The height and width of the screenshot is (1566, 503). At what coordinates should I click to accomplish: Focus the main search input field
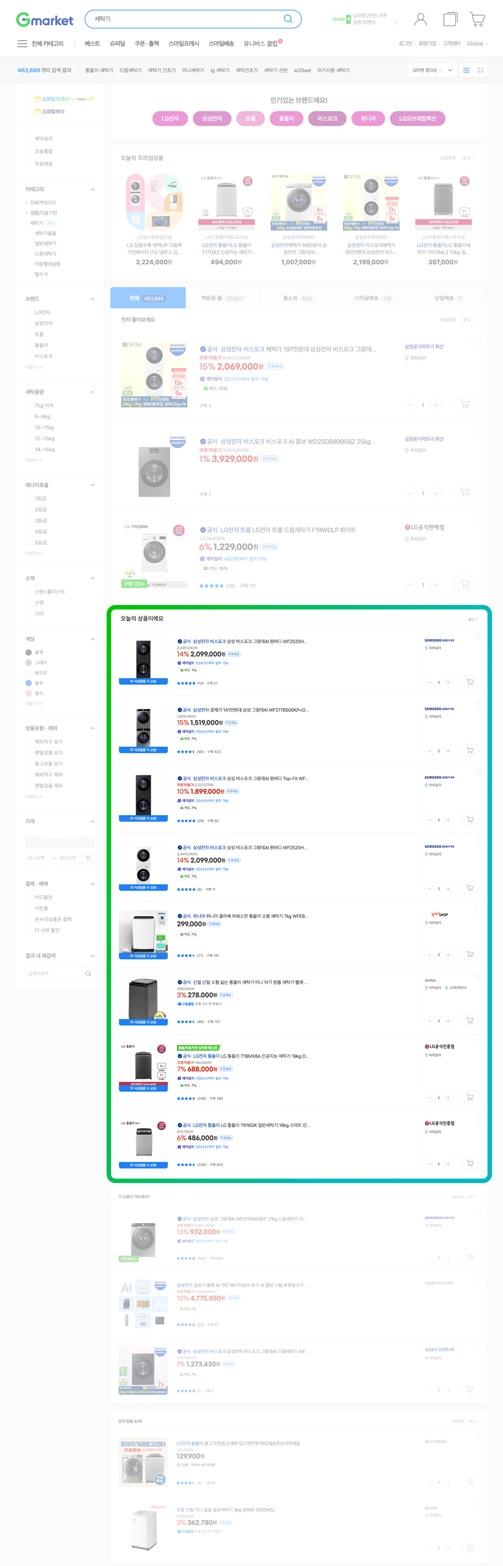[x=182, y=19]
